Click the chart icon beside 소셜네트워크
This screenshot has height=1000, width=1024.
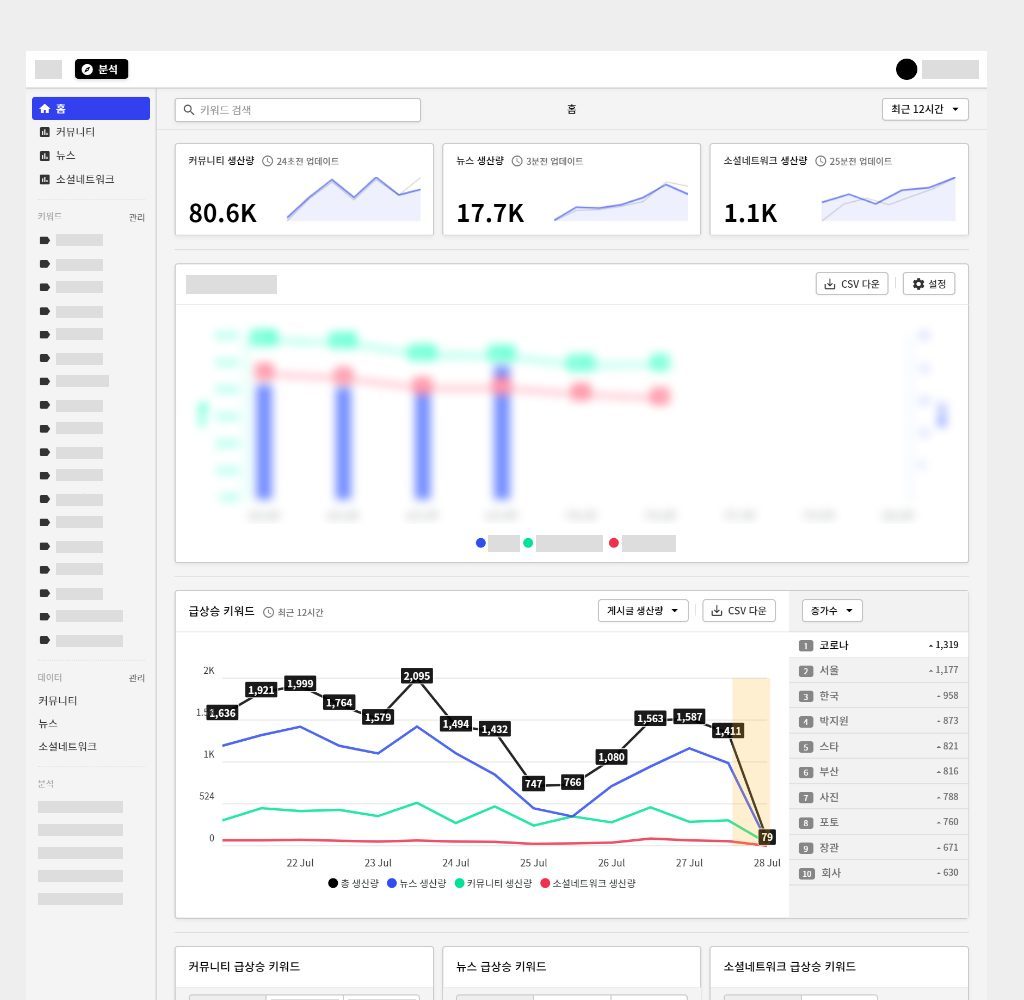44,180
